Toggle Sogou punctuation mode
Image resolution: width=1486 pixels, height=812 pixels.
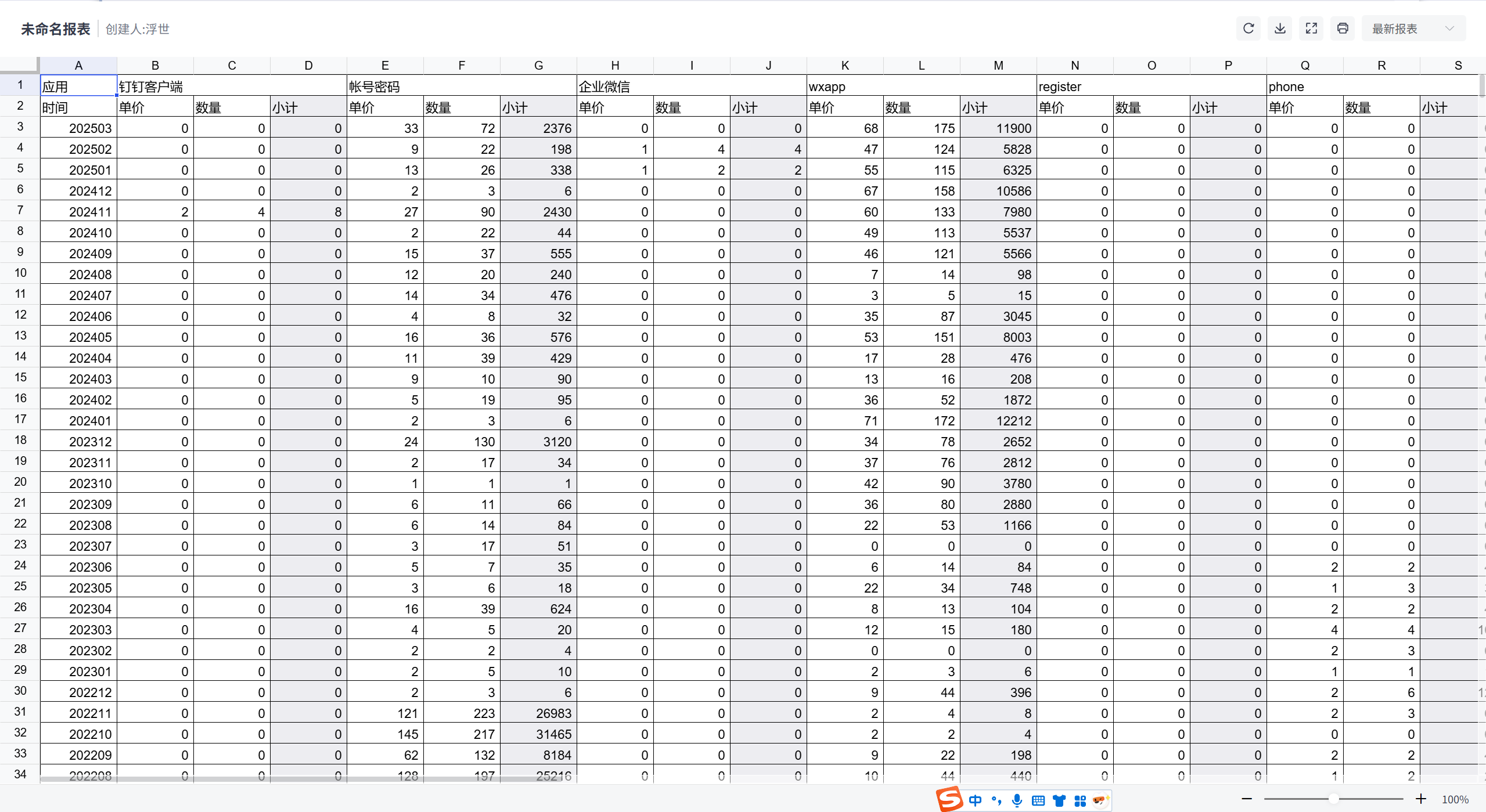(996, 801)
